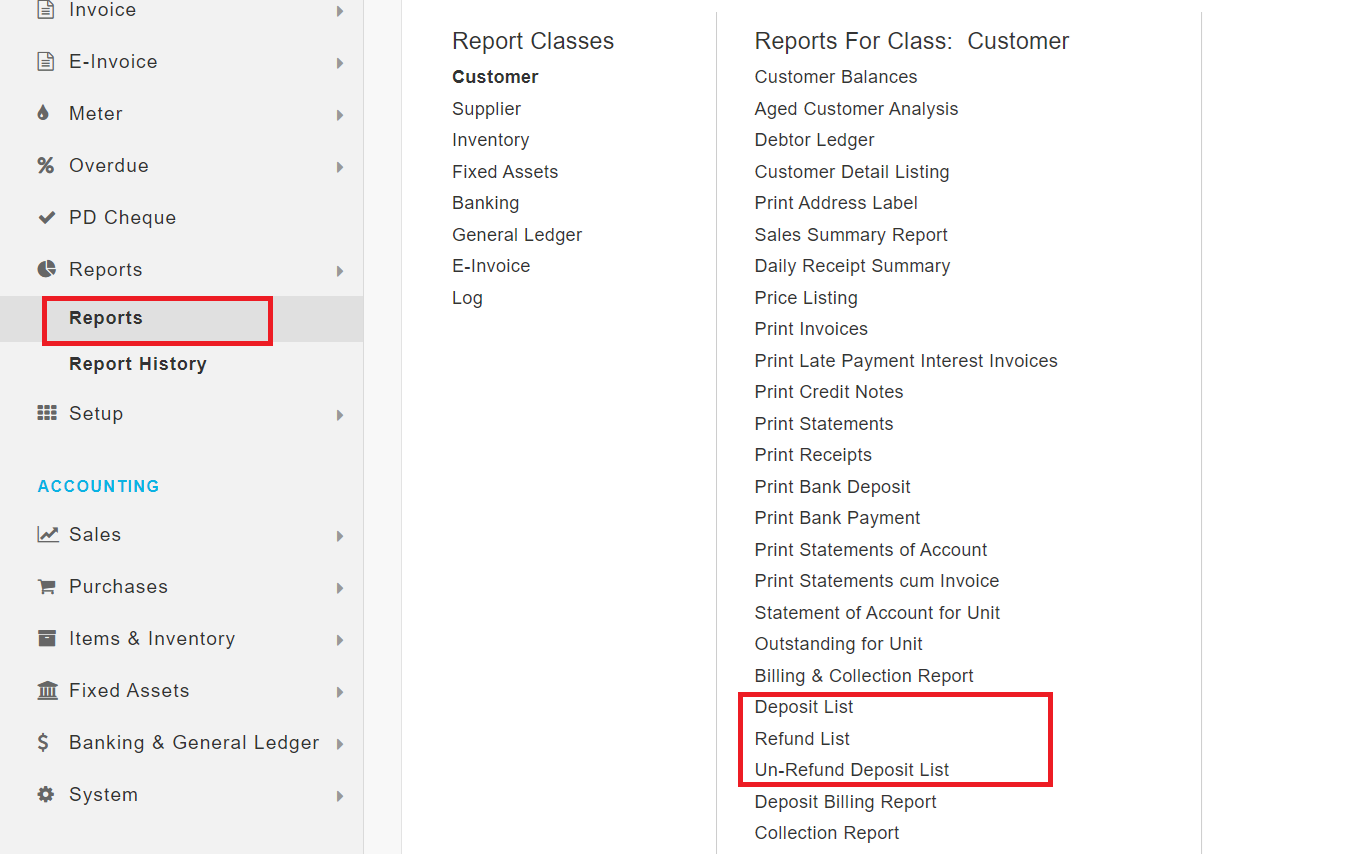Click the Meter droplet icon in sidebar

[43, 114]
